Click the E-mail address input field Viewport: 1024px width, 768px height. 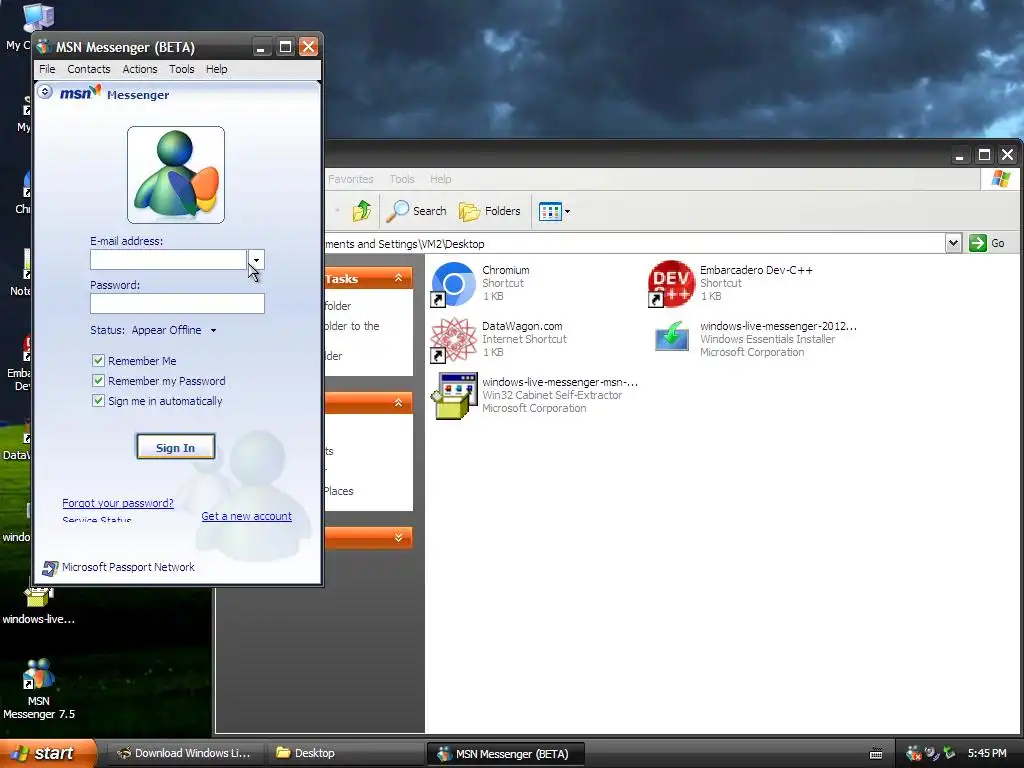pyautogui.click(x=168, y=260)
